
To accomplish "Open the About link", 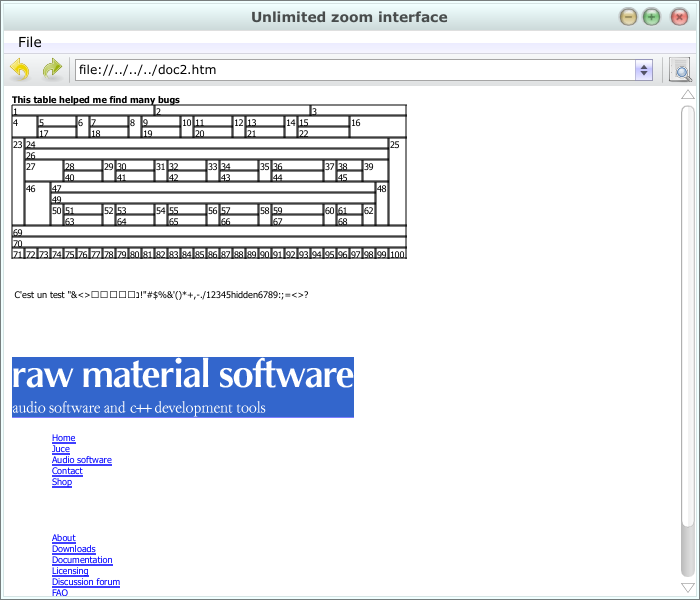I will point(63,538).
